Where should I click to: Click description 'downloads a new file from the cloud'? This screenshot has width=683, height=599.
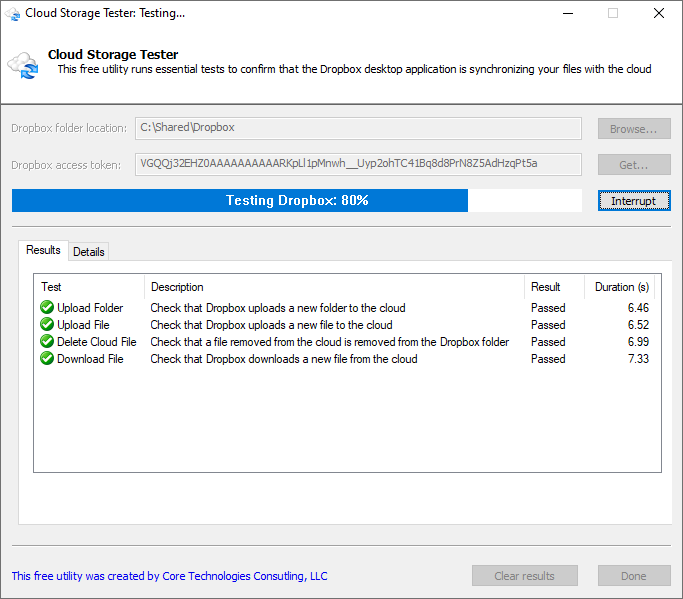333,359
